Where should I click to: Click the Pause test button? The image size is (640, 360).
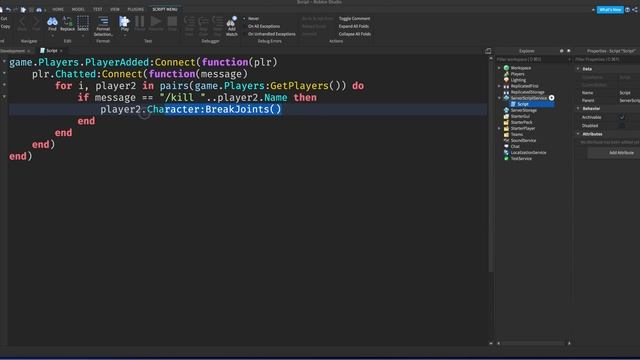point(140,23)
